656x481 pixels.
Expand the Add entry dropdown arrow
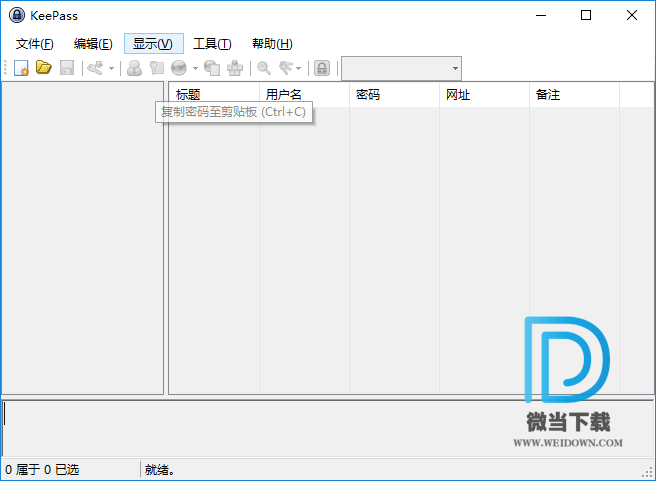[x=111, y=68]
